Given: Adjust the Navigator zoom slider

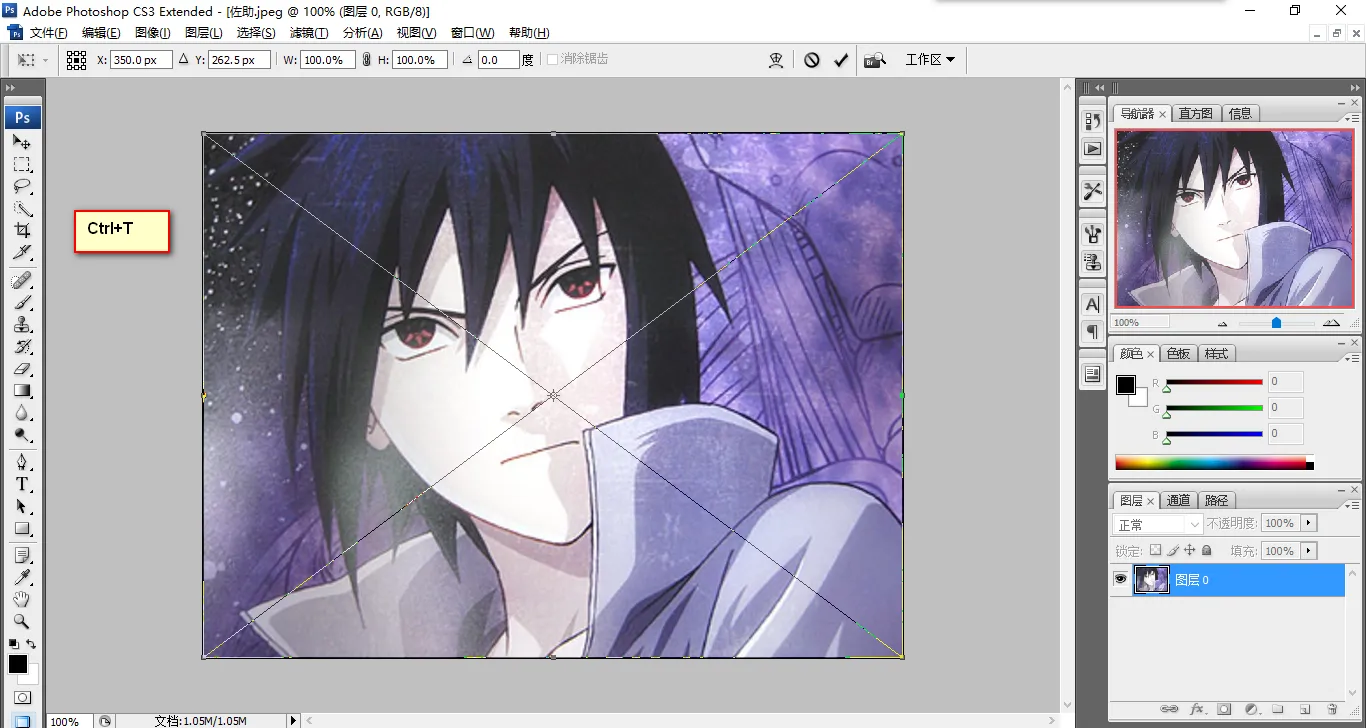Looking at the screenshot, I should pyautogui.click(x=1276, y=322).
